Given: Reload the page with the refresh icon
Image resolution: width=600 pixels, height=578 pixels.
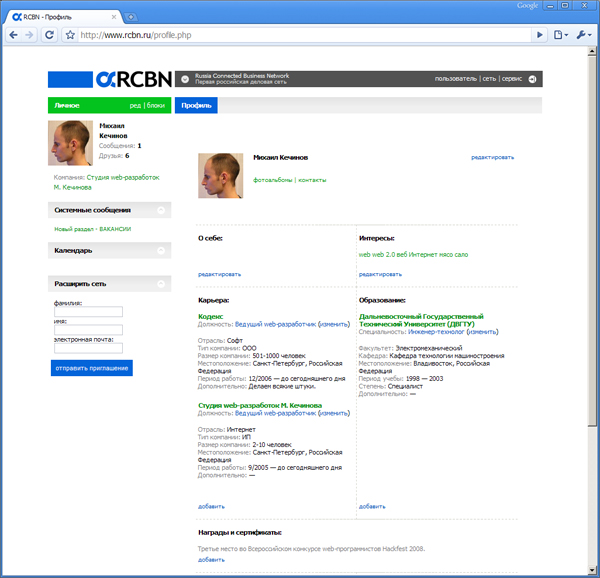Looking at the screenshot, I should [49, 35].
